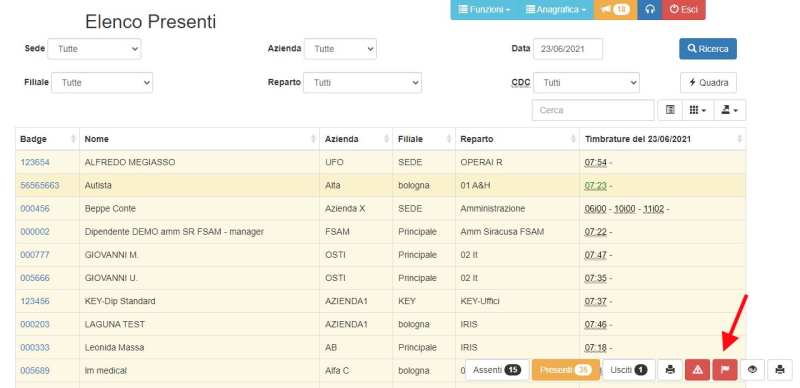
Task: Click green timestamp 07:23 for Autista
Action: (x=595, y=186)
